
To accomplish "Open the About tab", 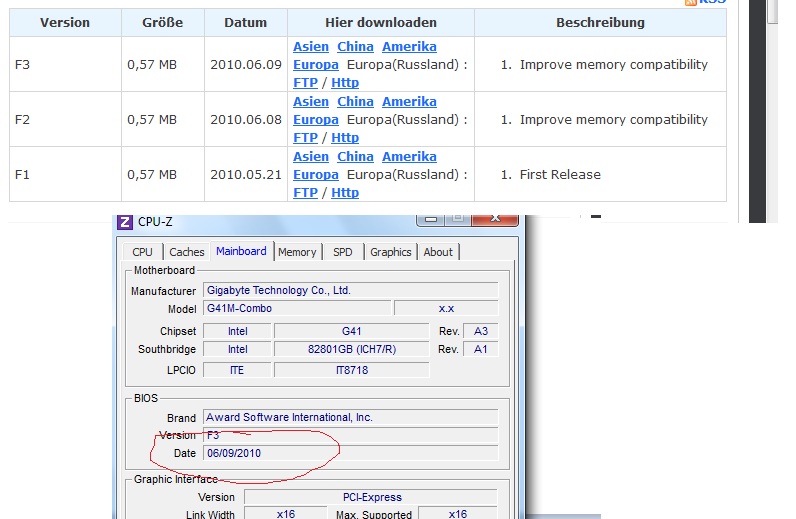I will point(438,252).
